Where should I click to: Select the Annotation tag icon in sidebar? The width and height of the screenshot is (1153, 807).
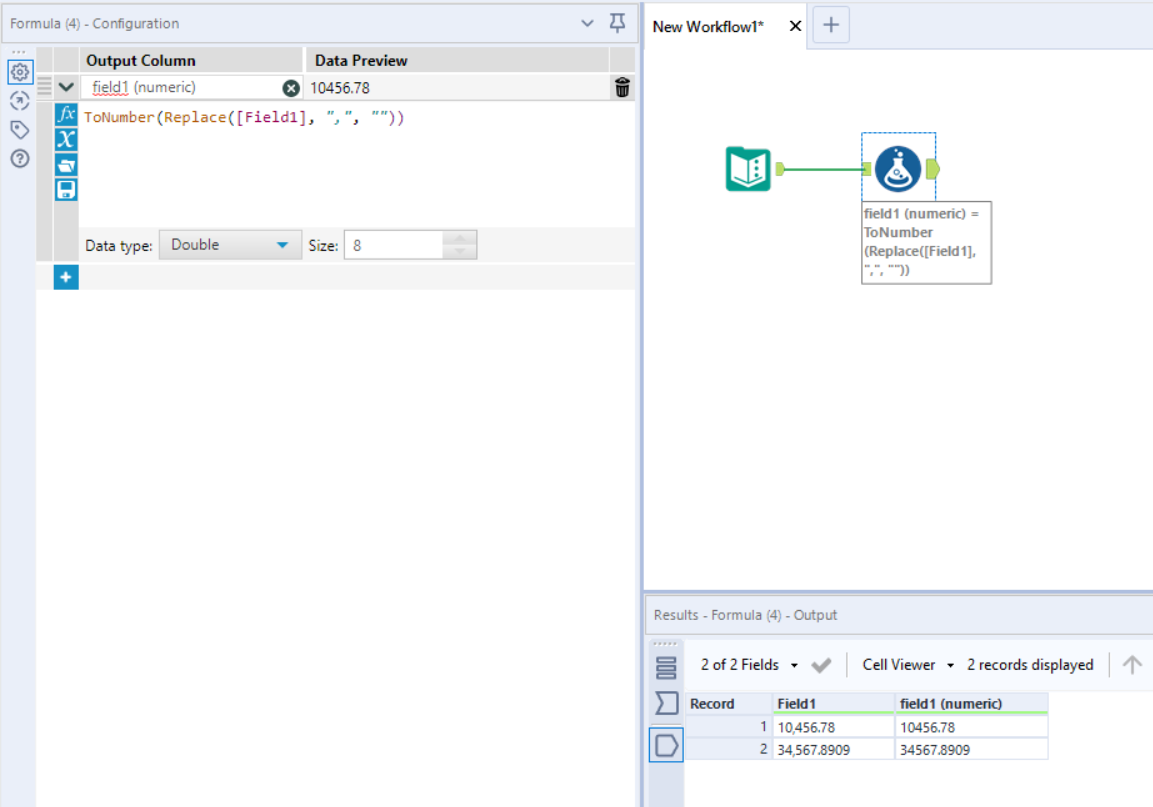tap(19, 129)
